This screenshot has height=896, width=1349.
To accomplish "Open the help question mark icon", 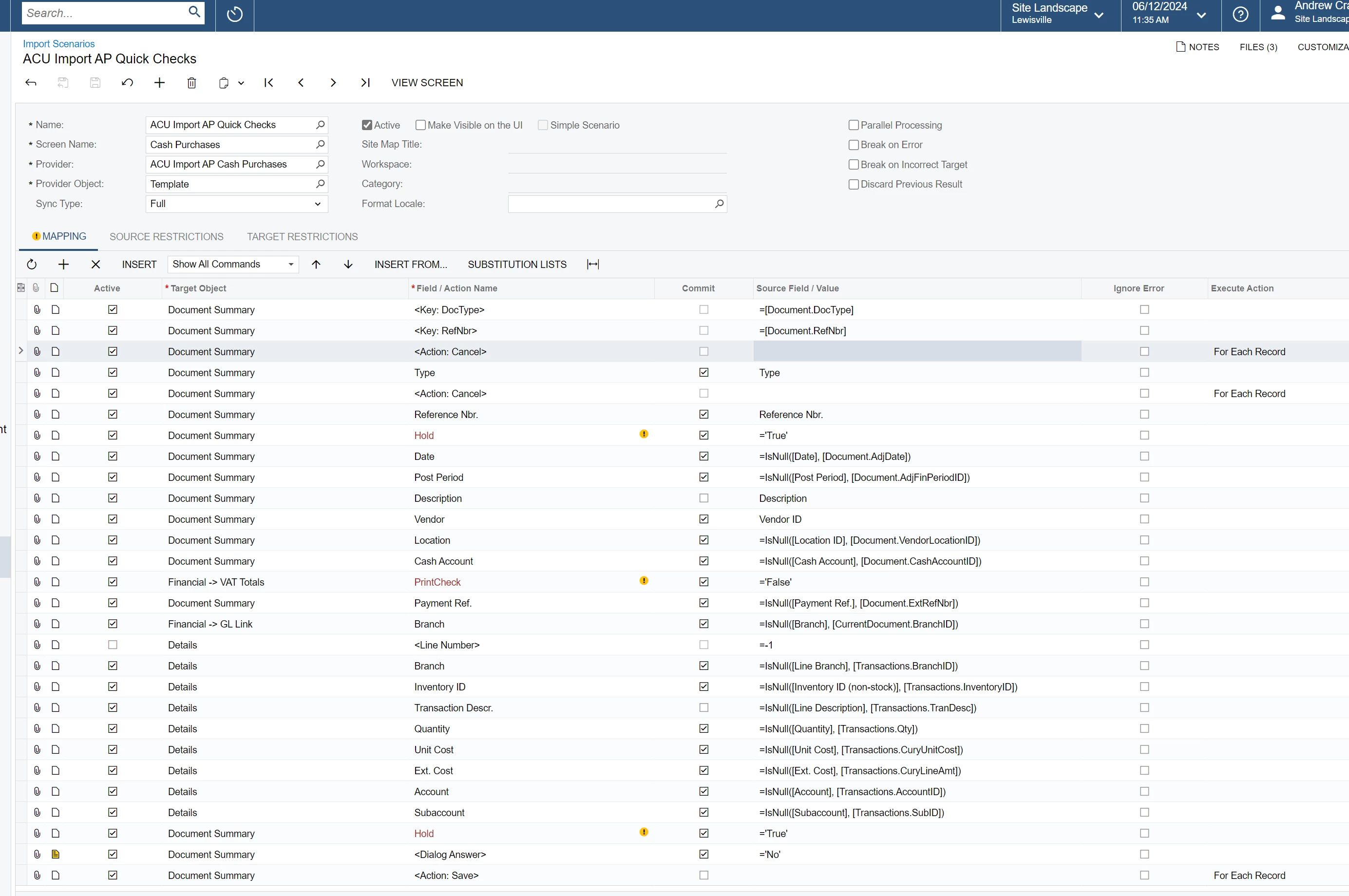I will tap(1240, 14).
